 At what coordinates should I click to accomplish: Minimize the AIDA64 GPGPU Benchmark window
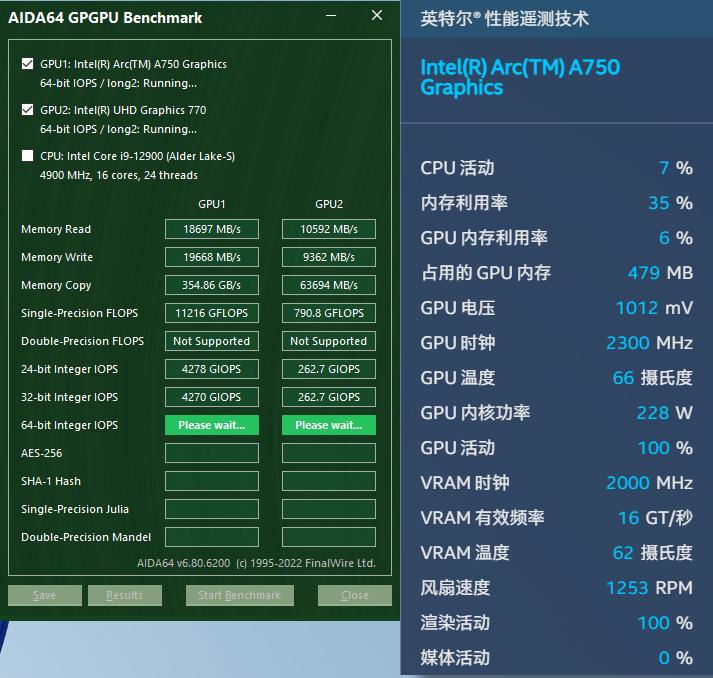click(331, 16)
